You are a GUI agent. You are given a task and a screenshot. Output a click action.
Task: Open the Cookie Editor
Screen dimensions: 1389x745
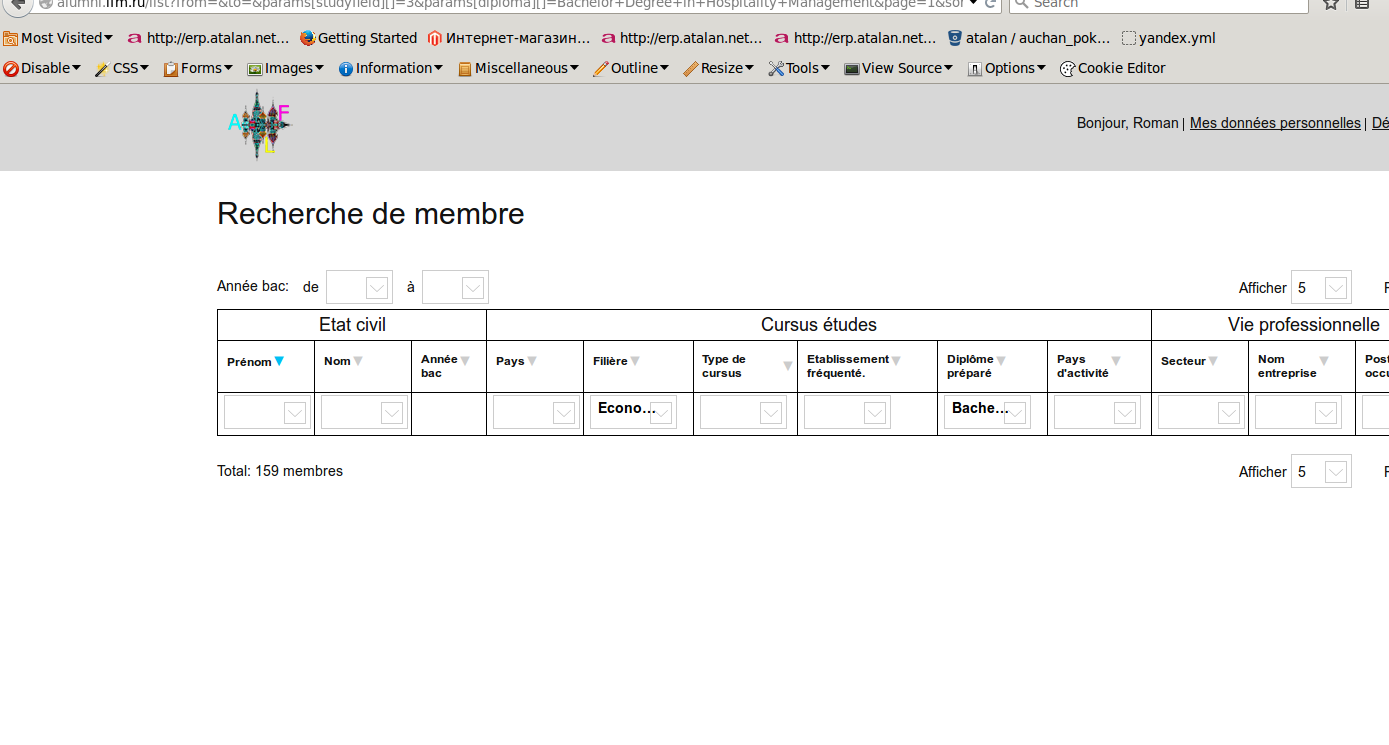coord(1112,68)
